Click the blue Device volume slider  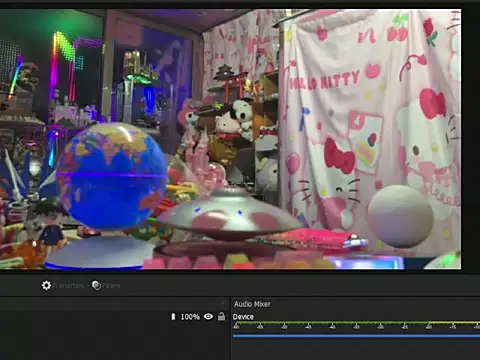tap(356, 336)
